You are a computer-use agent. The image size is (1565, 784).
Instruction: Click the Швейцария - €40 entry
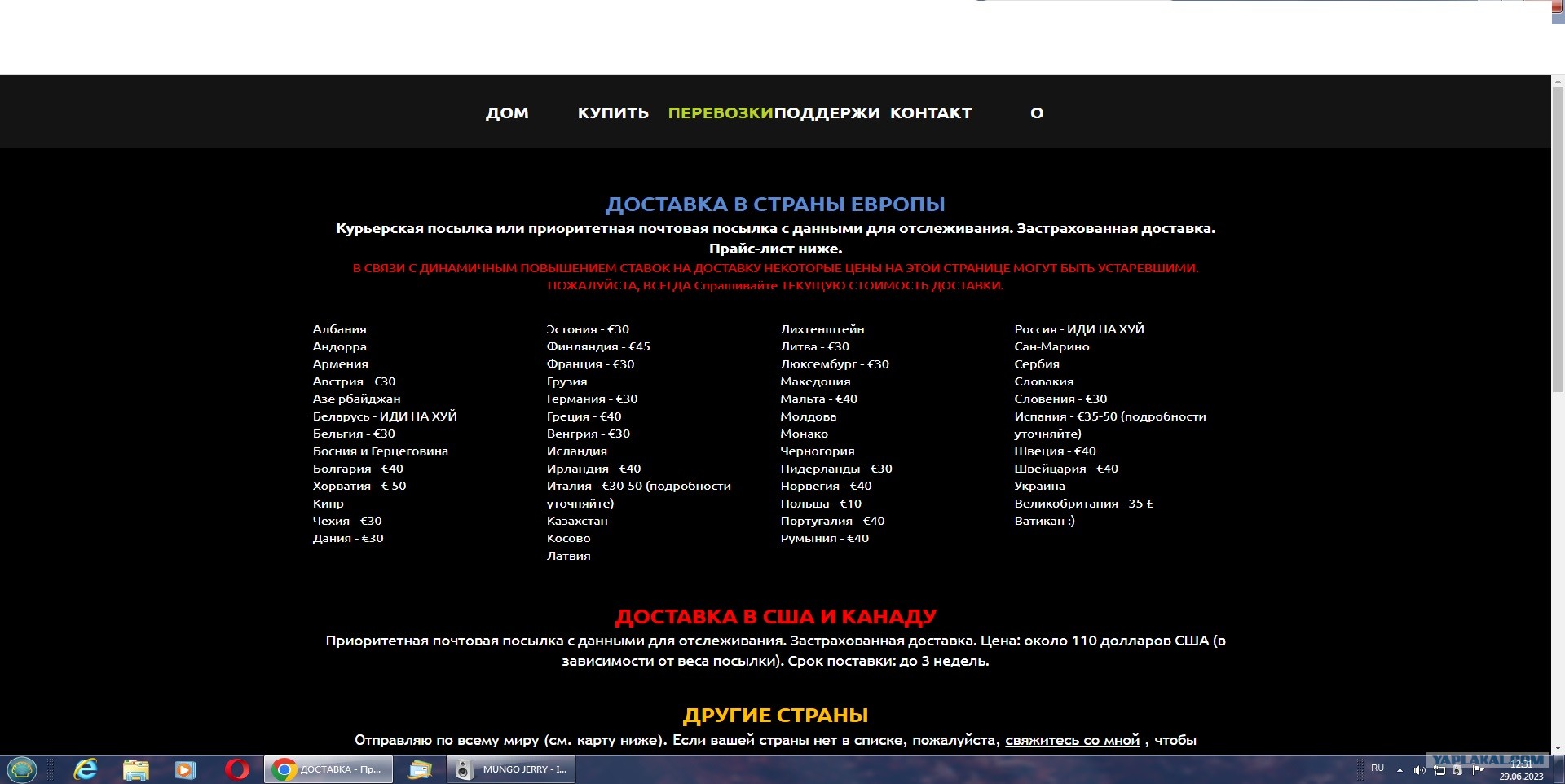[x=1066, y=469]
